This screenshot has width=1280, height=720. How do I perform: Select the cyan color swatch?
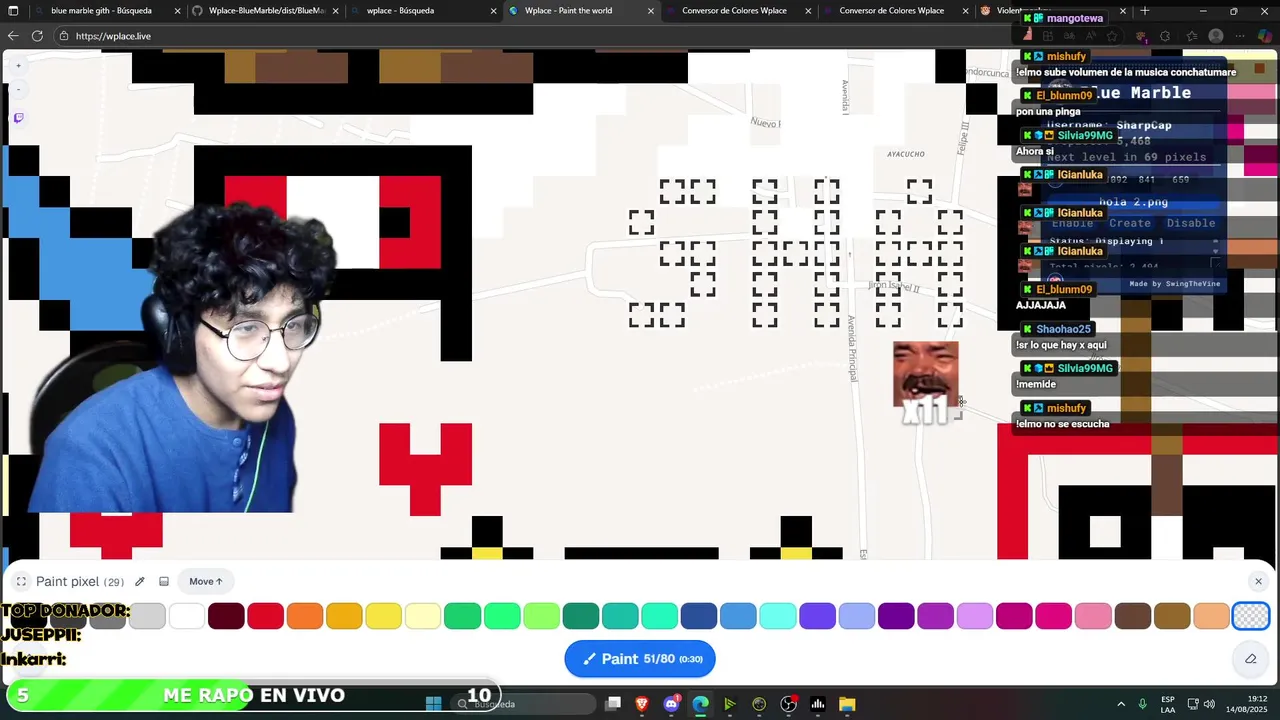[x=778, y=616]
